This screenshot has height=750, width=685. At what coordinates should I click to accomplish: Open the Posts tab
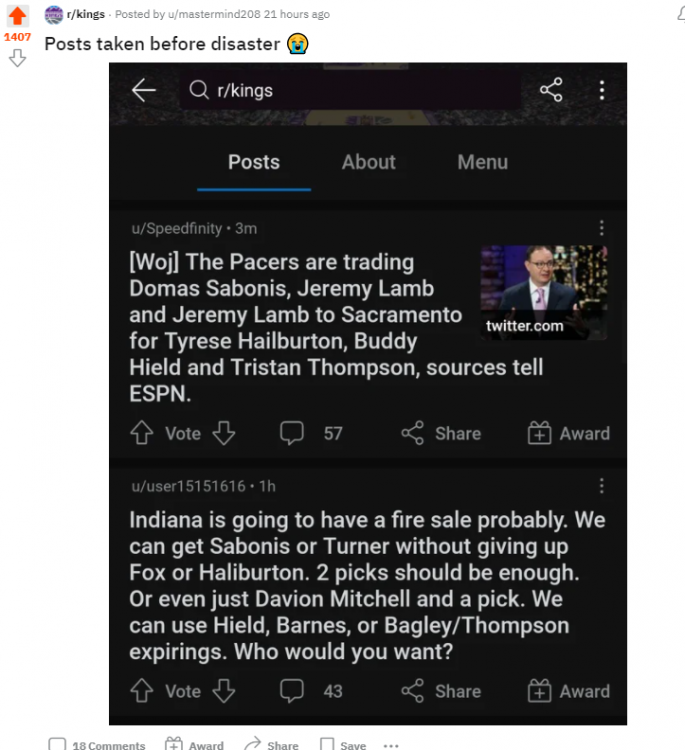pos(254,162)
